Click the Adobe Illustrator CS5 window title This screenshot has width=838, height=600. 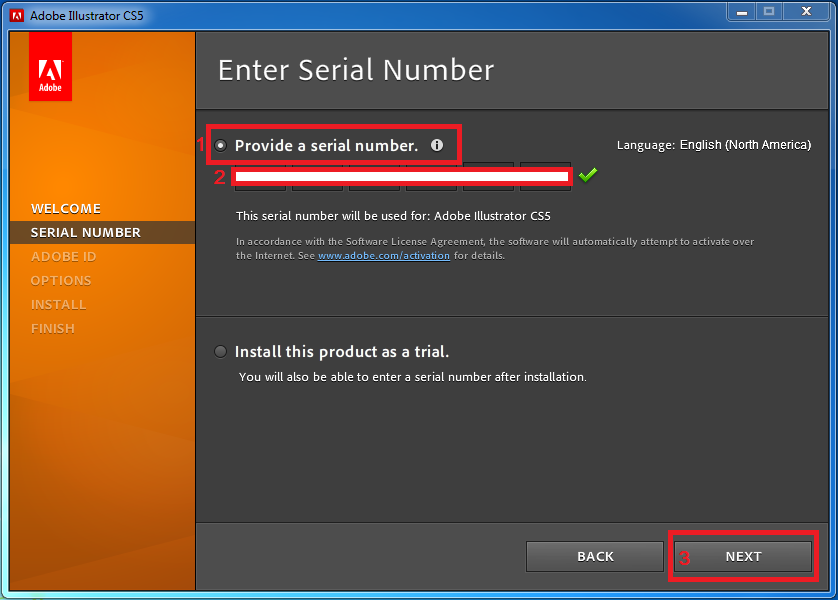pos(87,15)
